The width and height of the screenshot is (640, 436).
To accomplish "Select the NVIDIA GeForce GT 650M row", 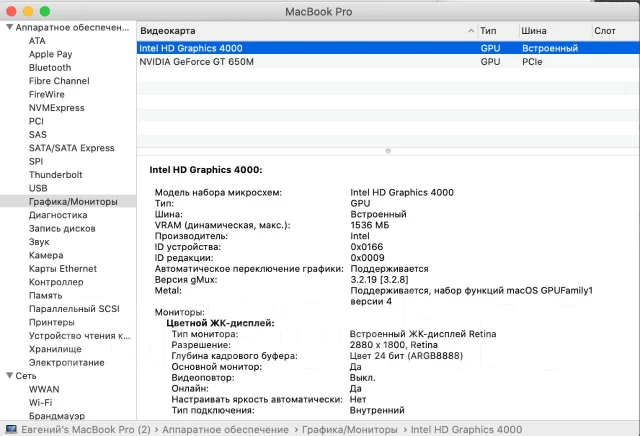I will click(388, 62).
